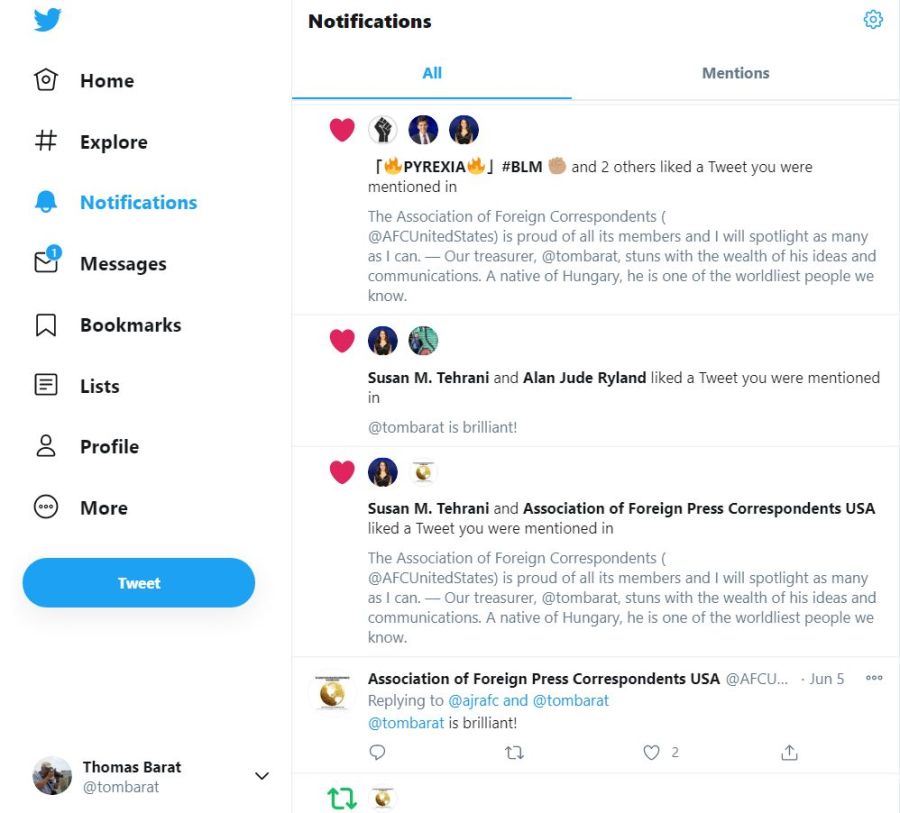Click the AFCU tweet profile avatar
Image resolution: width=900 pixels, height=813 pixels.
(331, 692)
